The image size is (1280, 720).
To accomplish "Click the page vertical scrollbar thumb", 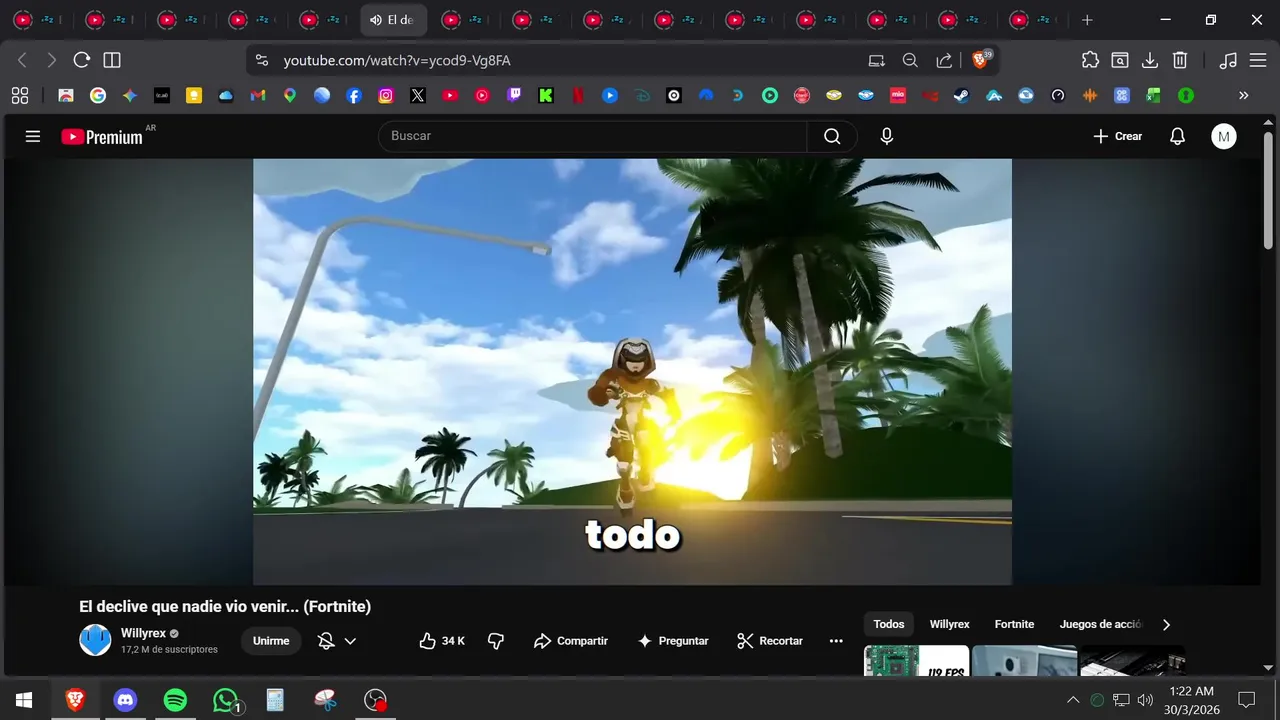I will (1268, 190).
